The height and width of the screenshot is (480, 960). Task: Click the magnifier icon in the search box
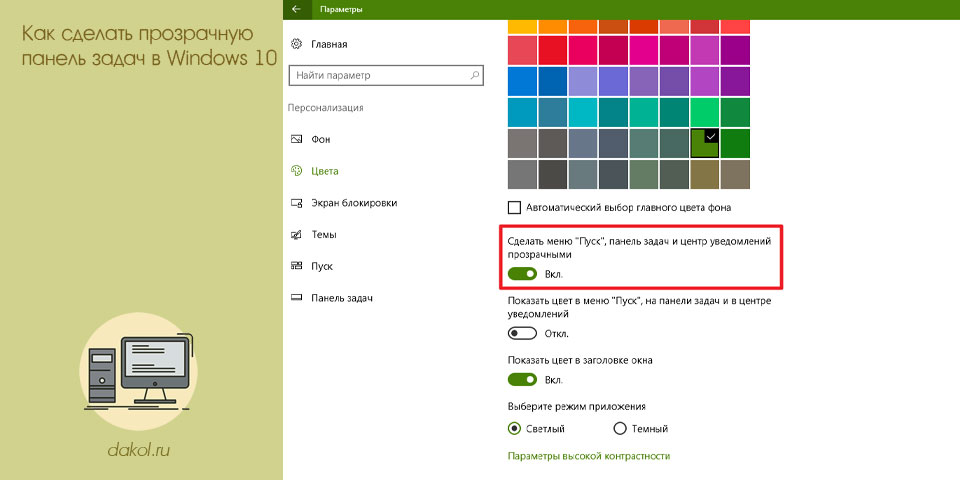click(x=474, y=76)
